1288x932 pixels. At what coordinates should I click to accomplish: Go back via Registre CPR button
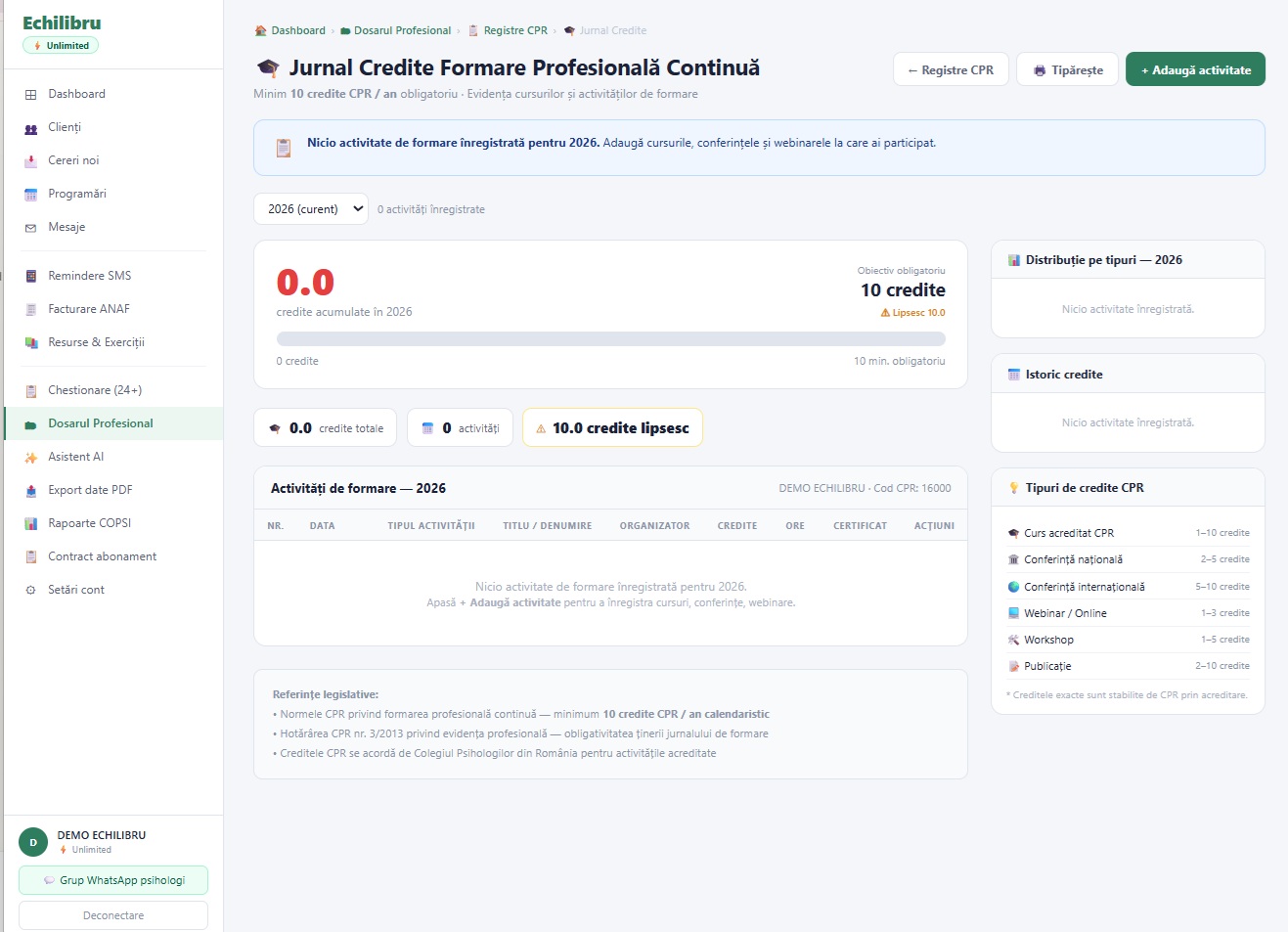[x=951, y=69]
